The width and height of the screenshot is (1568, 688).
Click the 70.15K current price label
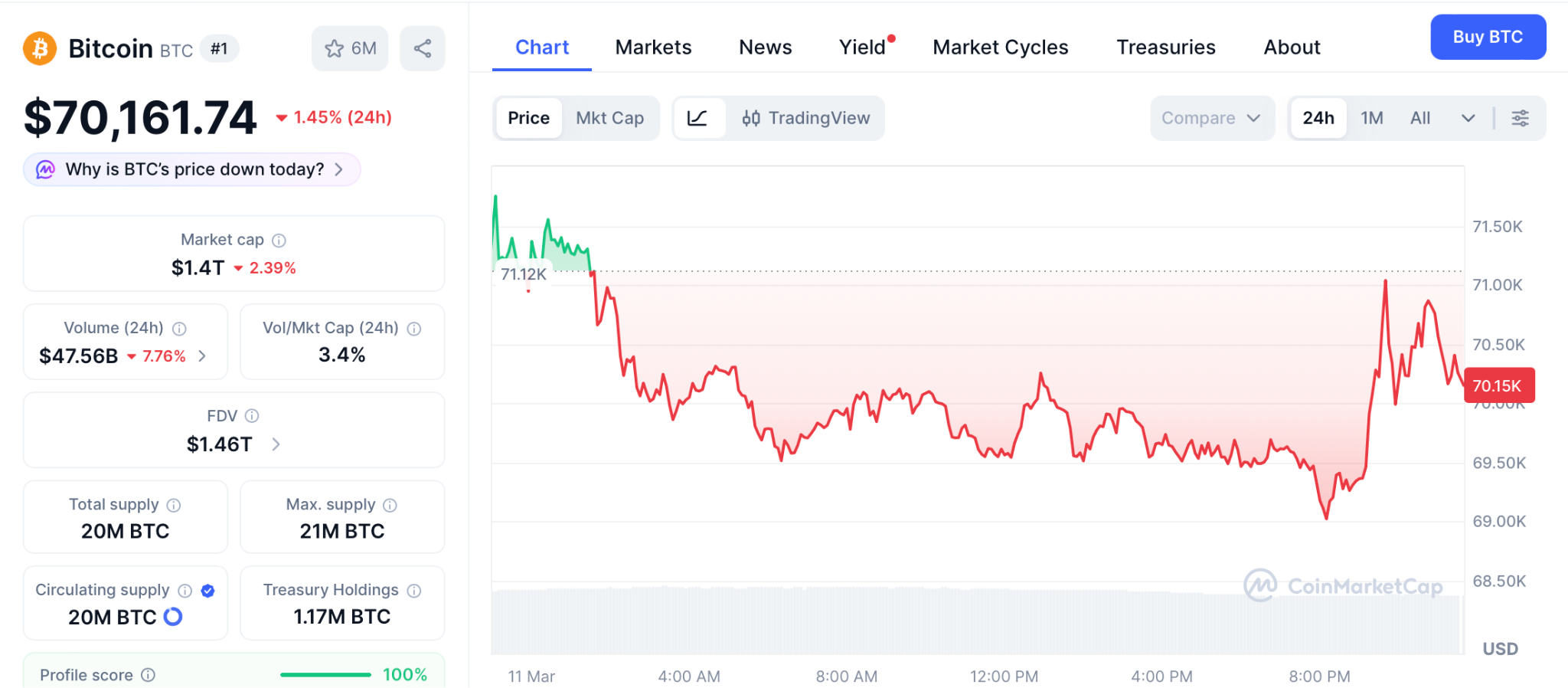(x=1498, y=386)
